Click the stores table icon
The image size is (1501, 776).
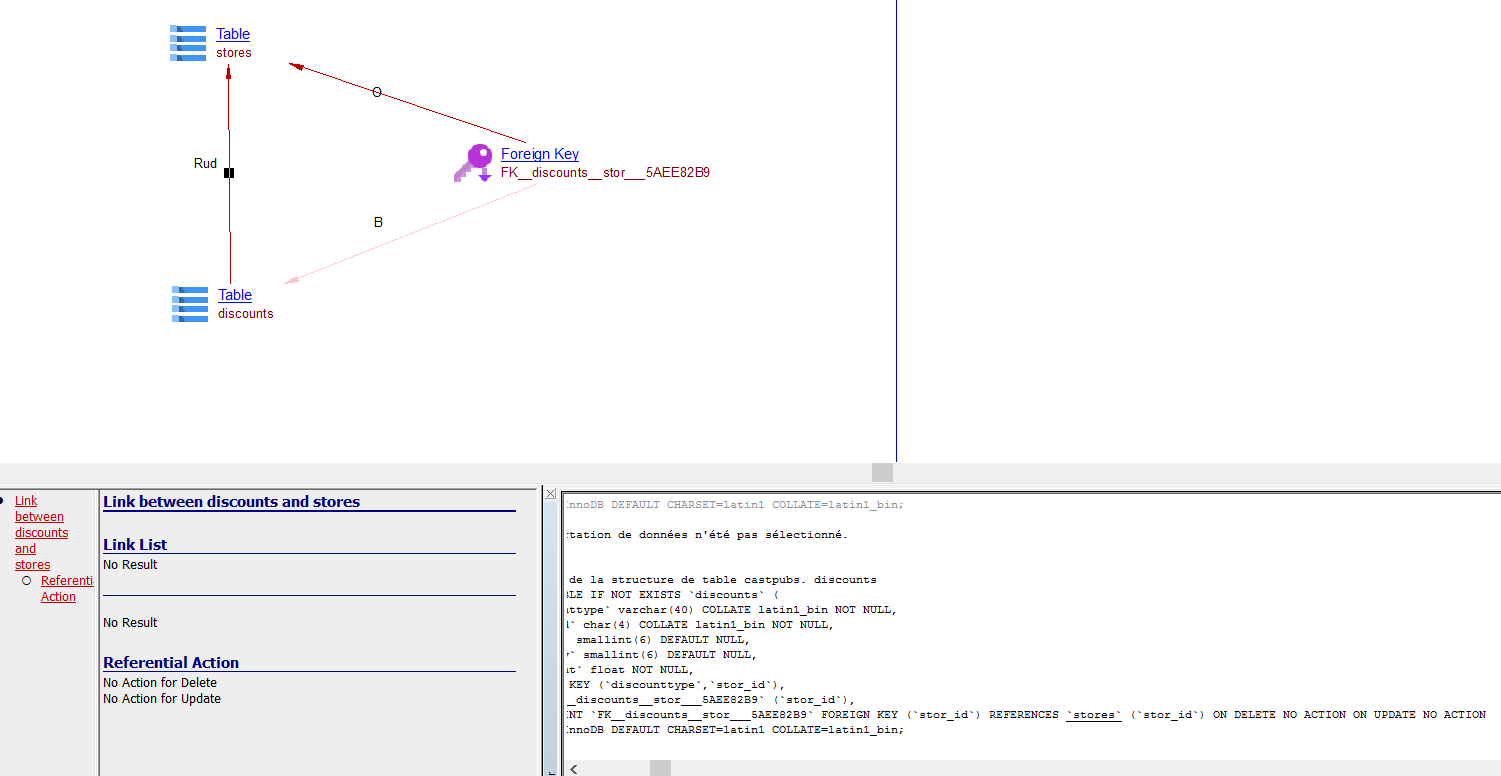[x=188, y=44]
